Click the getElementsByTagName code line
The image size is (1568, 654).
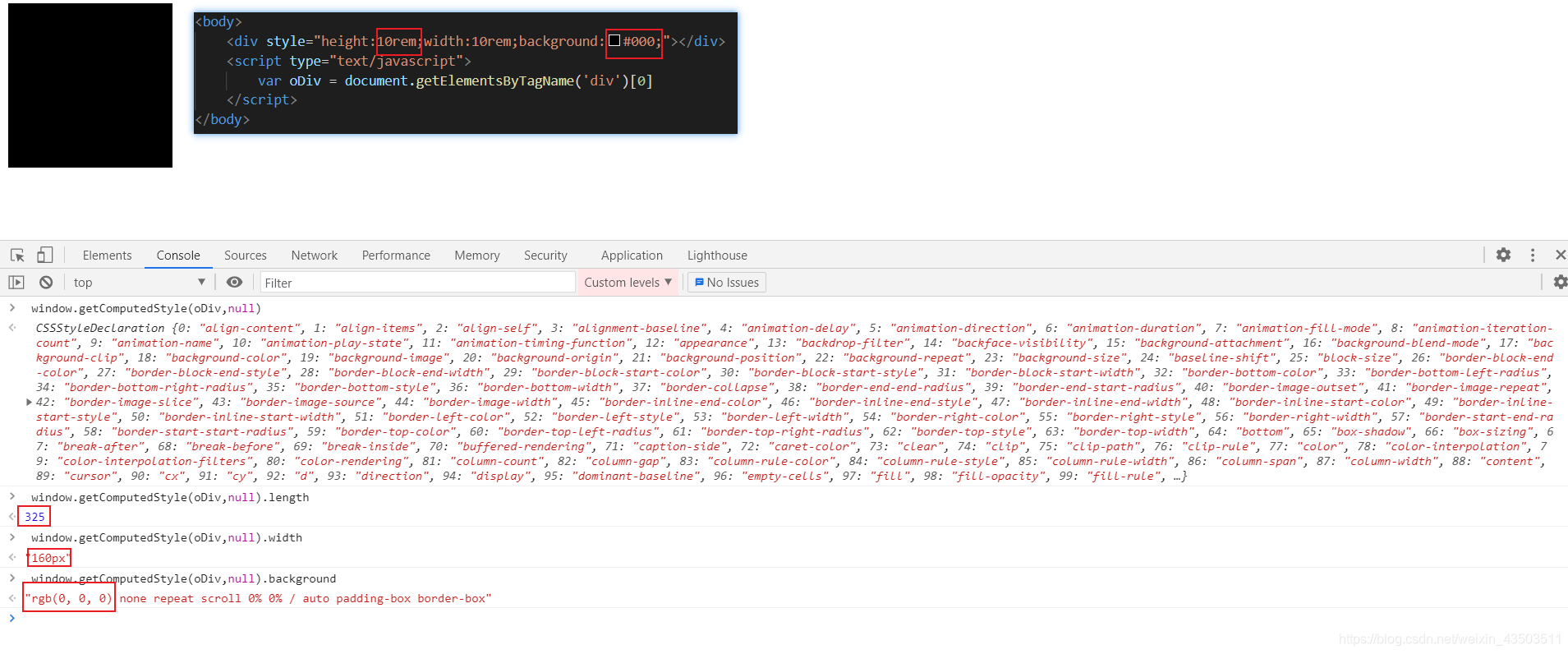click(455, 81)
